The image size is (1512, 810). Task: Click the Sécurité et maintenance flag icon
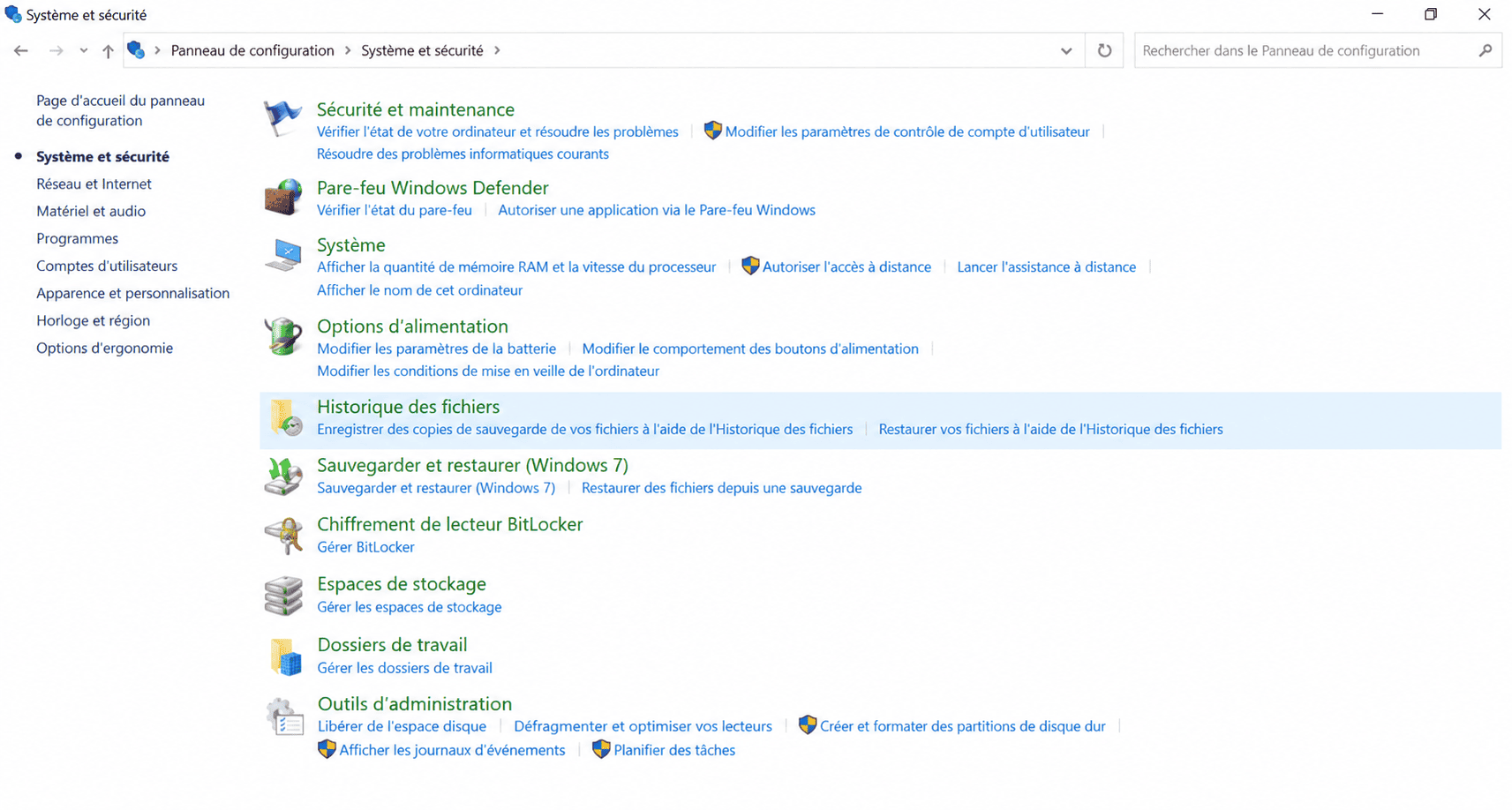click(282, 118)
